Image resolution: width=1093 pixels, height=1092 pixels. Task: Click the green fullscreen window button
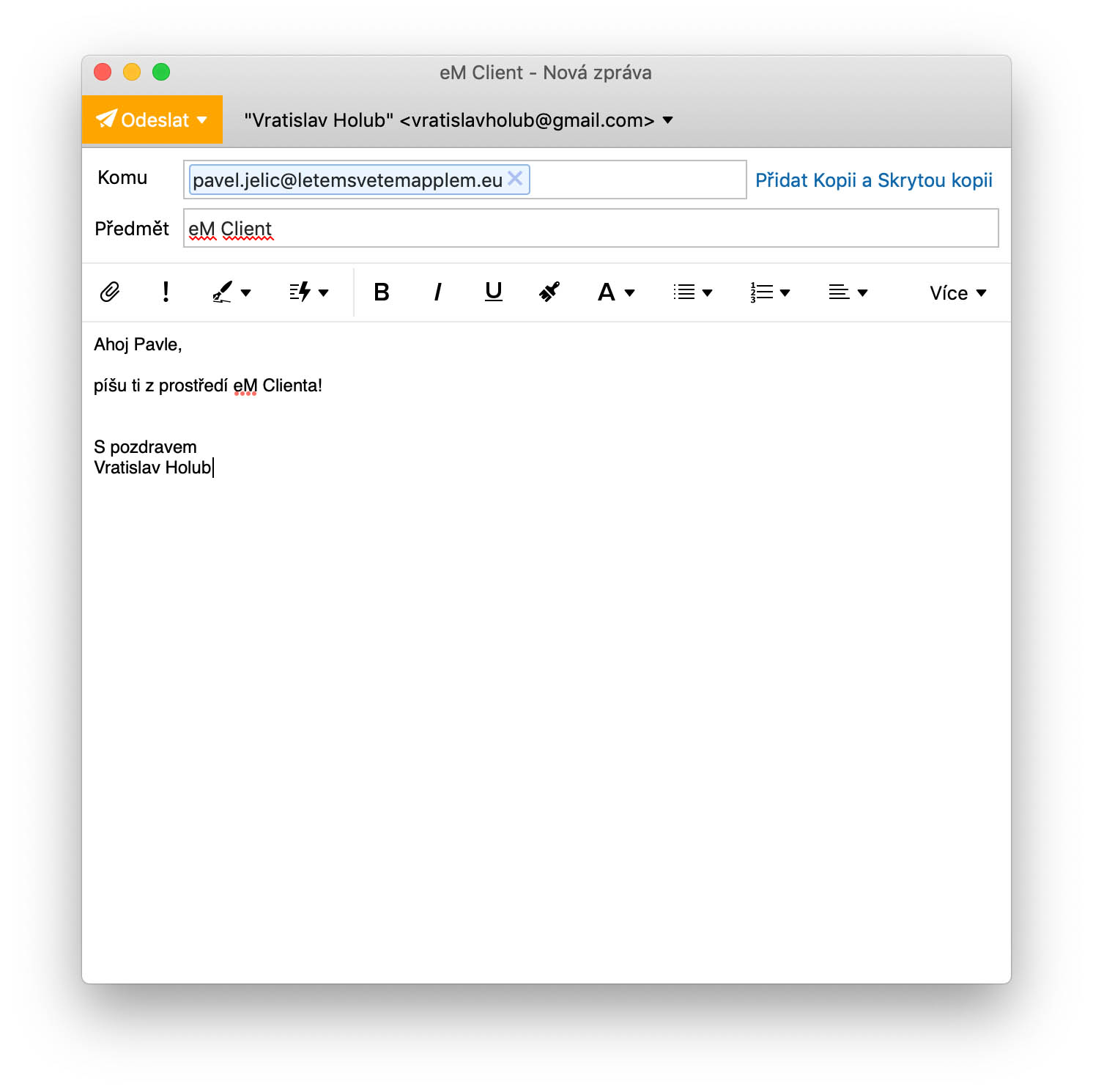161,72
